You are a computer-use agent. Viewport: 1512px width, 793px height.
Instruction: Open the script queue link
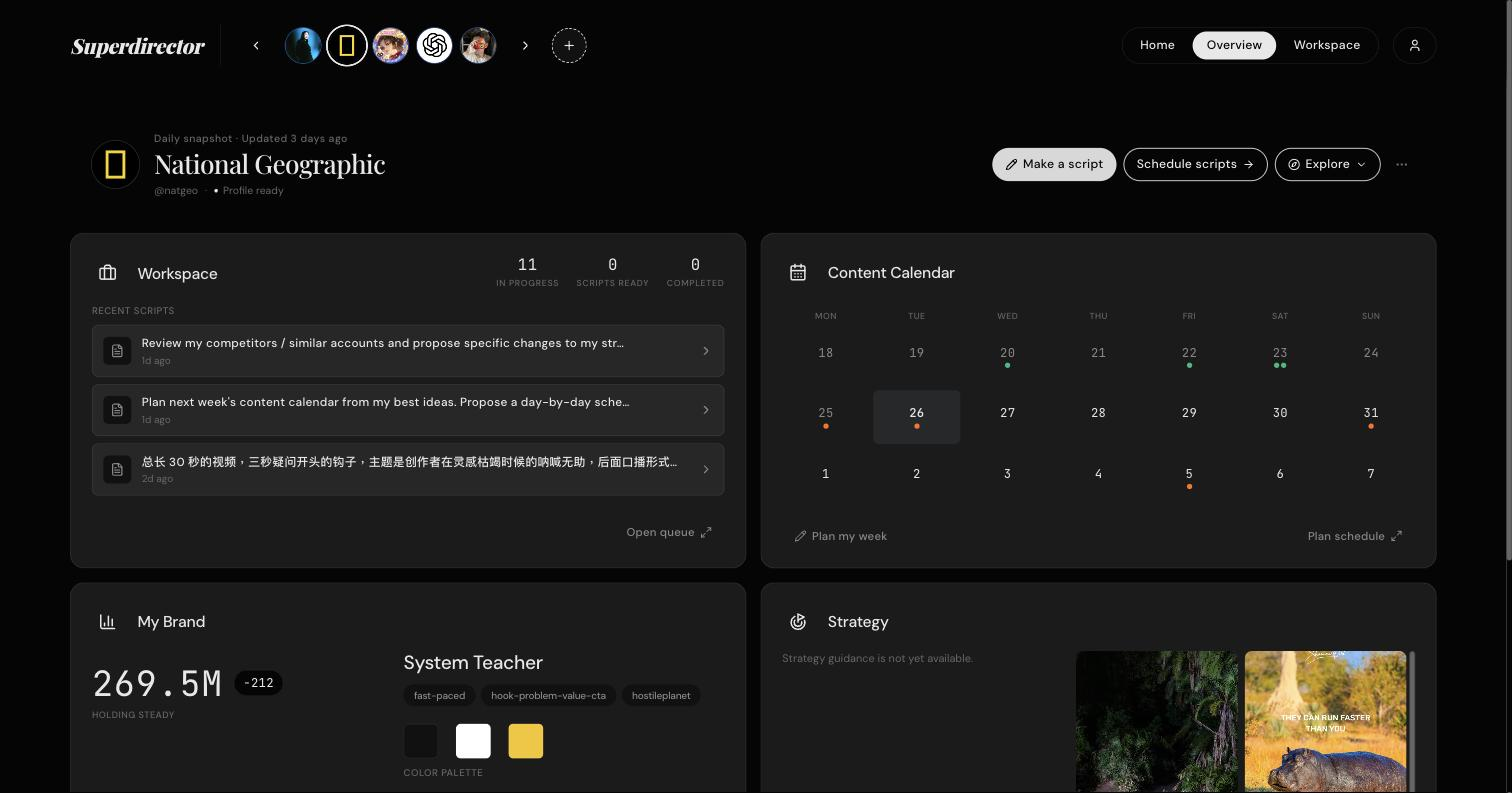(669, 532)
